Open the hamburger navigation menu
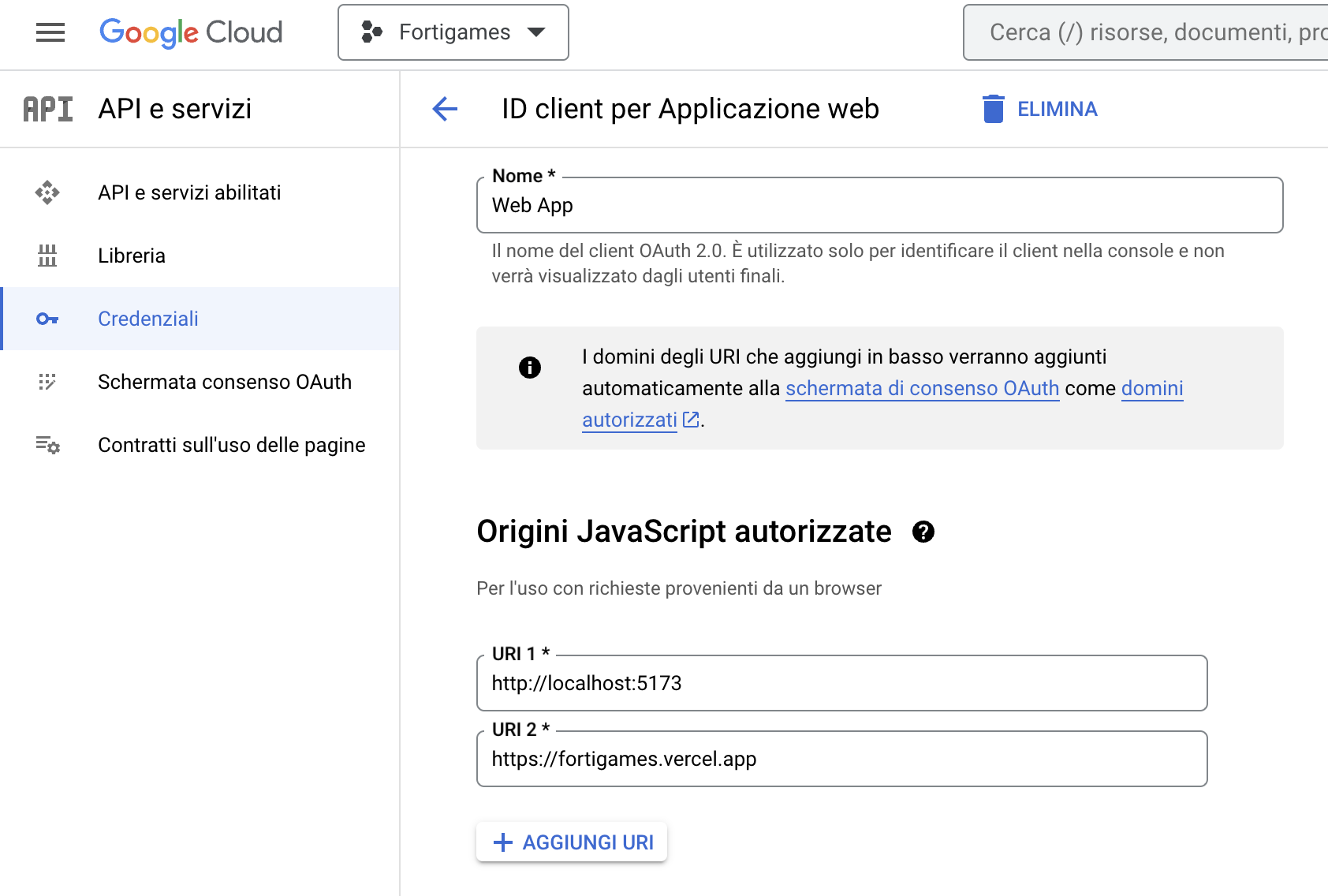1328x896 pixels. 50,32
